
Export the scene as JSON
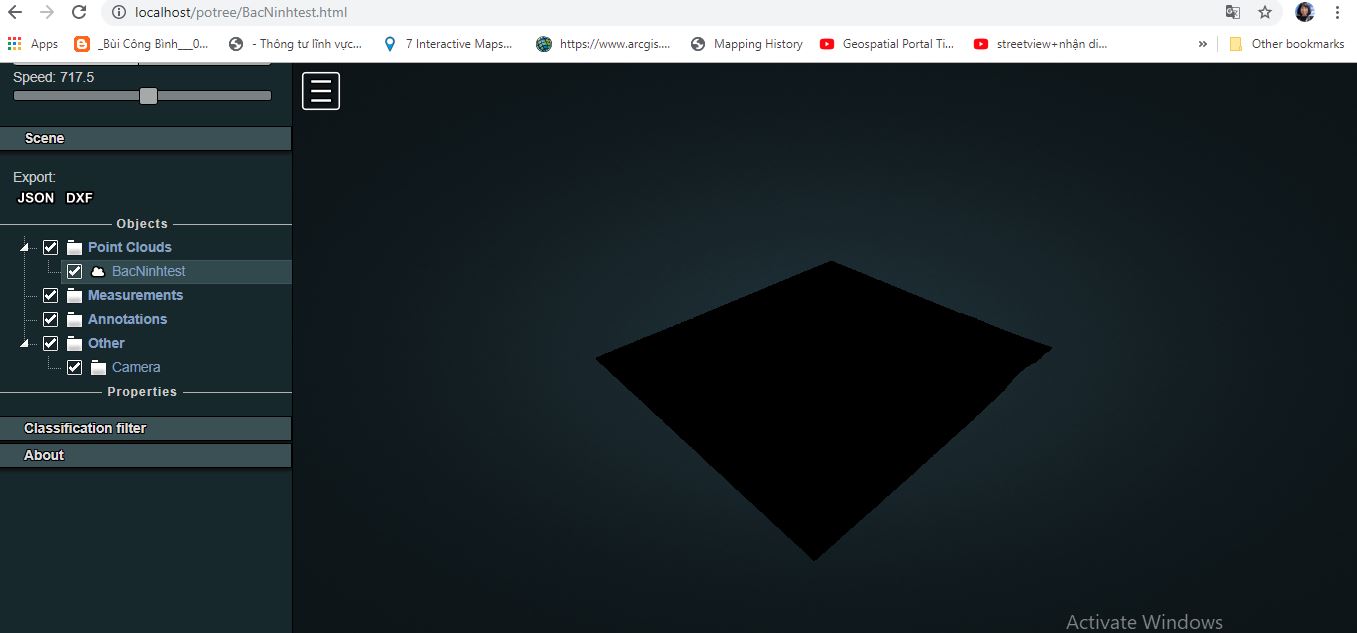35,197
